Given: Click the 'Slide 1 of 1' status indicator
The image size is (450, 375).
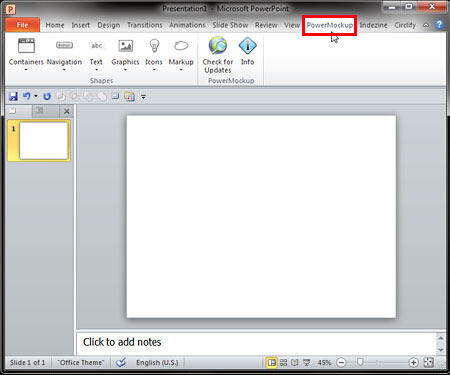Looking at the screenshot, I should coord(28,363).
